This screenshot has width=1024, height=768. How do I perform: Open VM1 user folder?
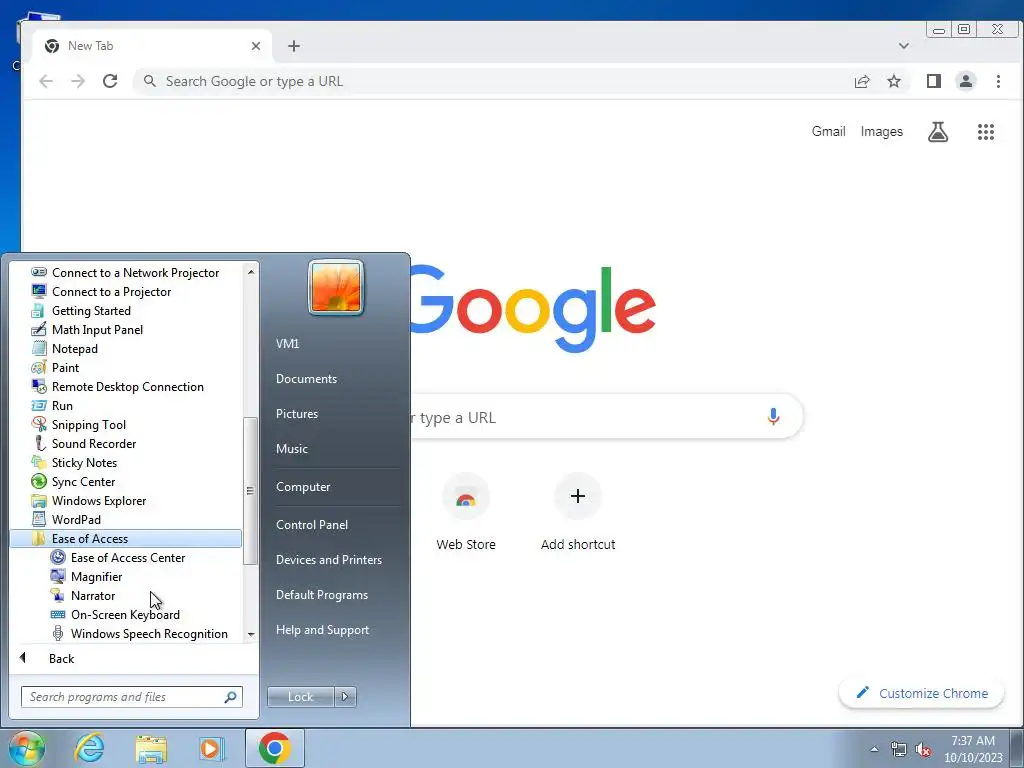287,344
